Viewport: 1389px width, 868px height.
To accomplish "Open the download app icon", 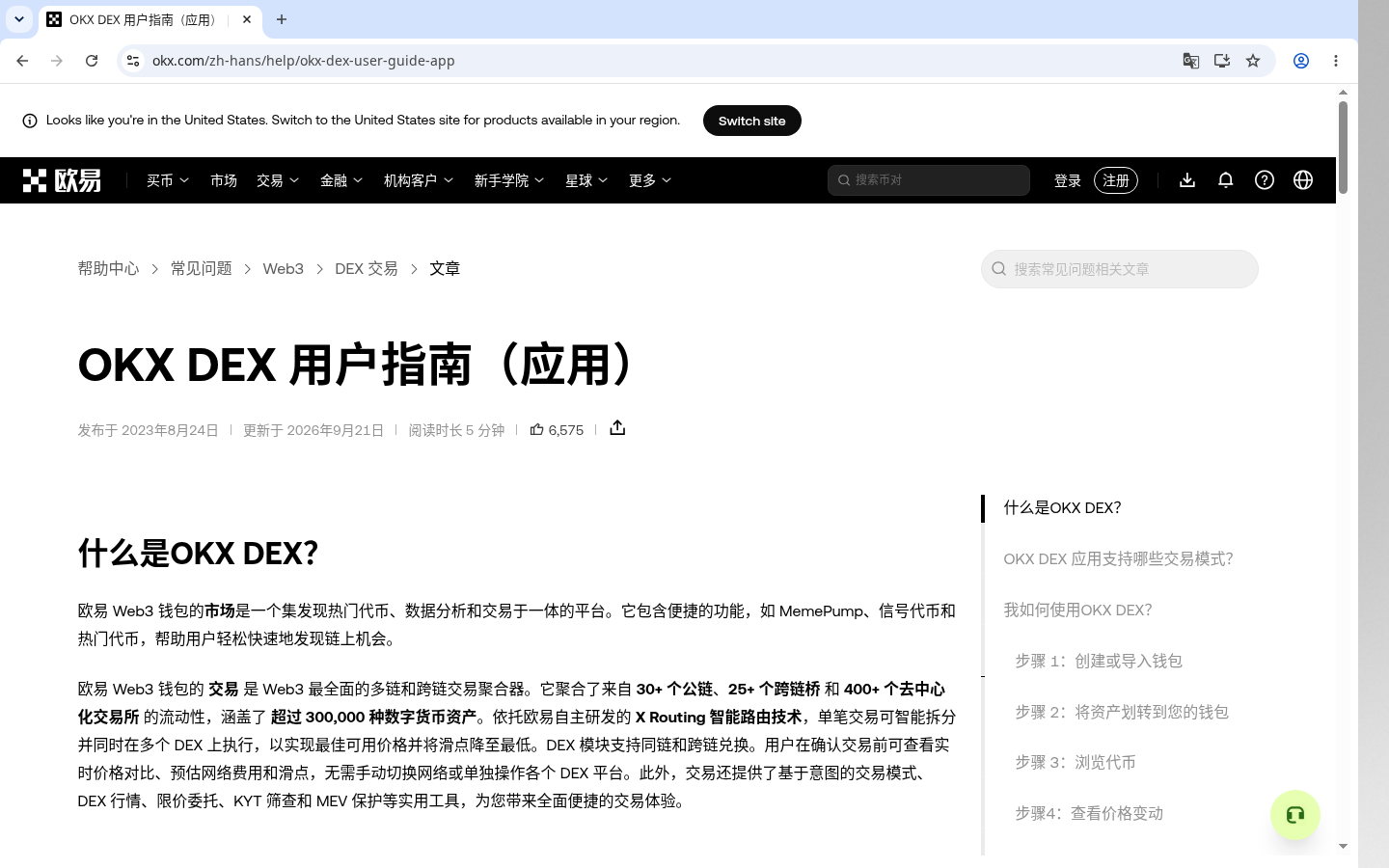I will pyautogui.click(x=1187, y=180).
